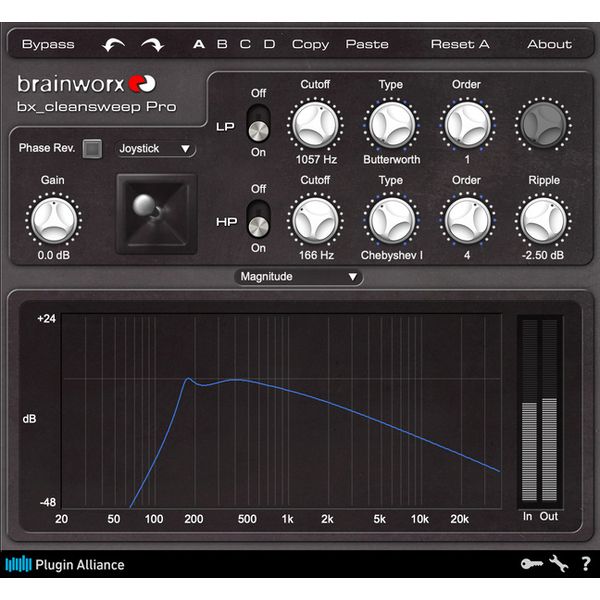Click the HP Order knob
600x600 pixels.
coord(467,220)
